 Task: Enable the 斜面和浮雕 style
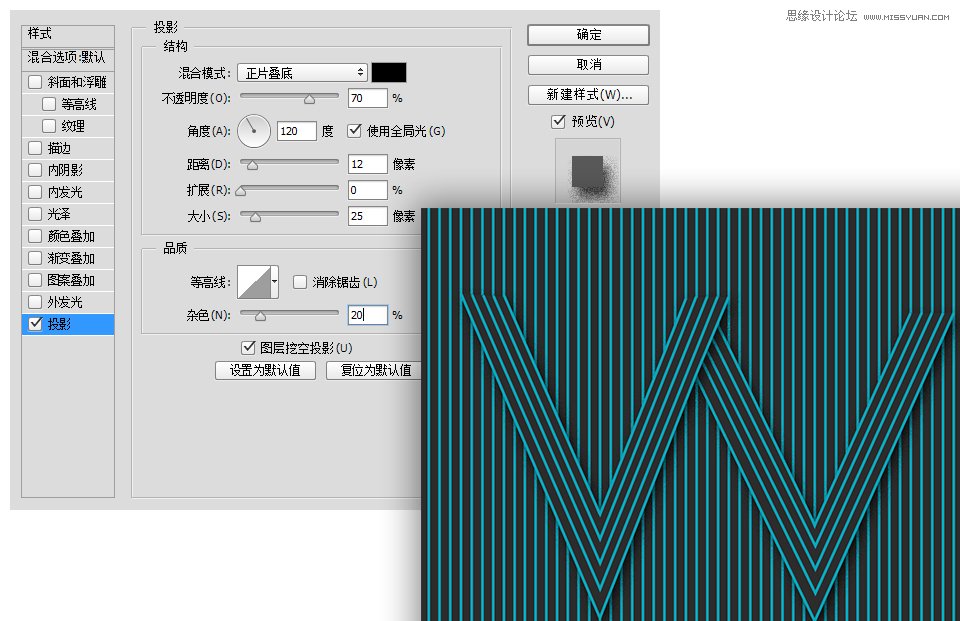[35, 81]
